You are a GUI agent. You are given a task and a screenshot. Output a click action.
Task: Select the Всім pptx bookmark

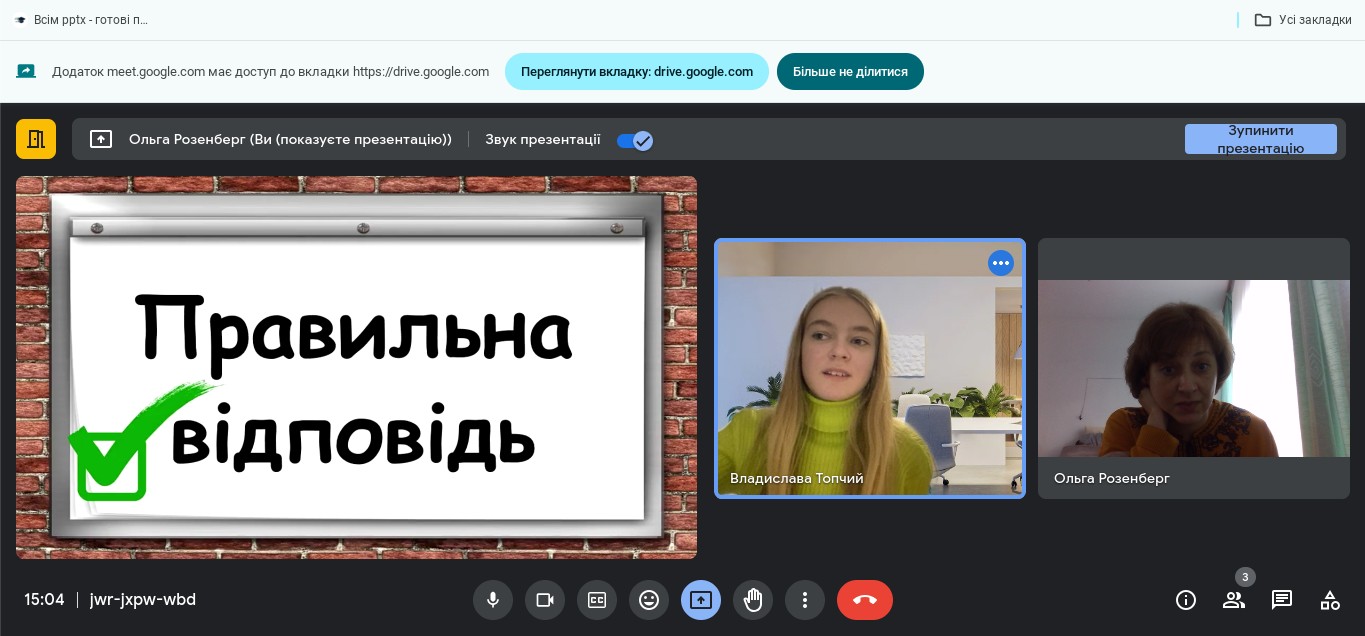(x=82, y=20)
